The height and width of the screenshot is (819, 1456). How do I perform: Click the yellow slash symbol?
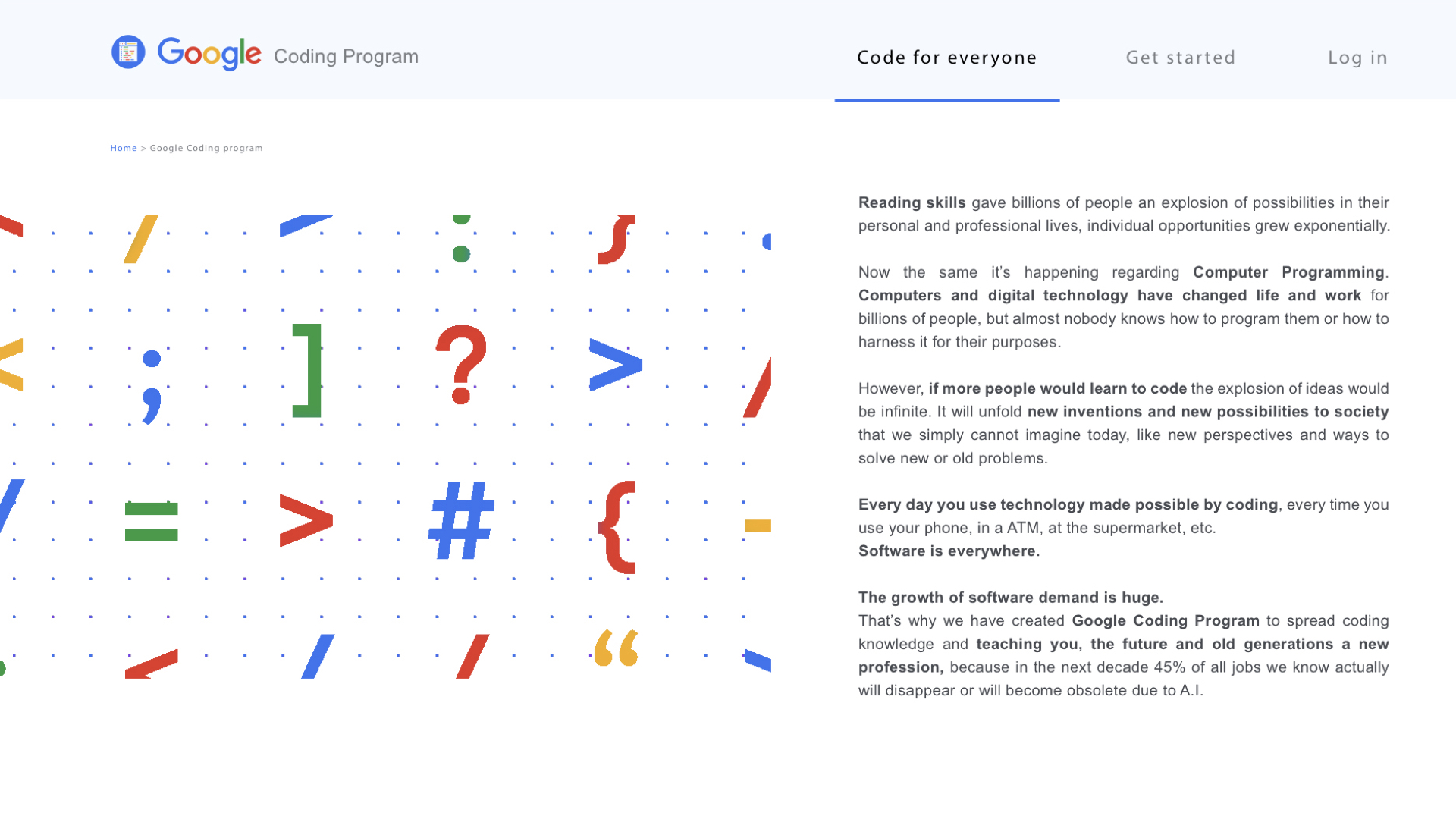pos(141,239)
